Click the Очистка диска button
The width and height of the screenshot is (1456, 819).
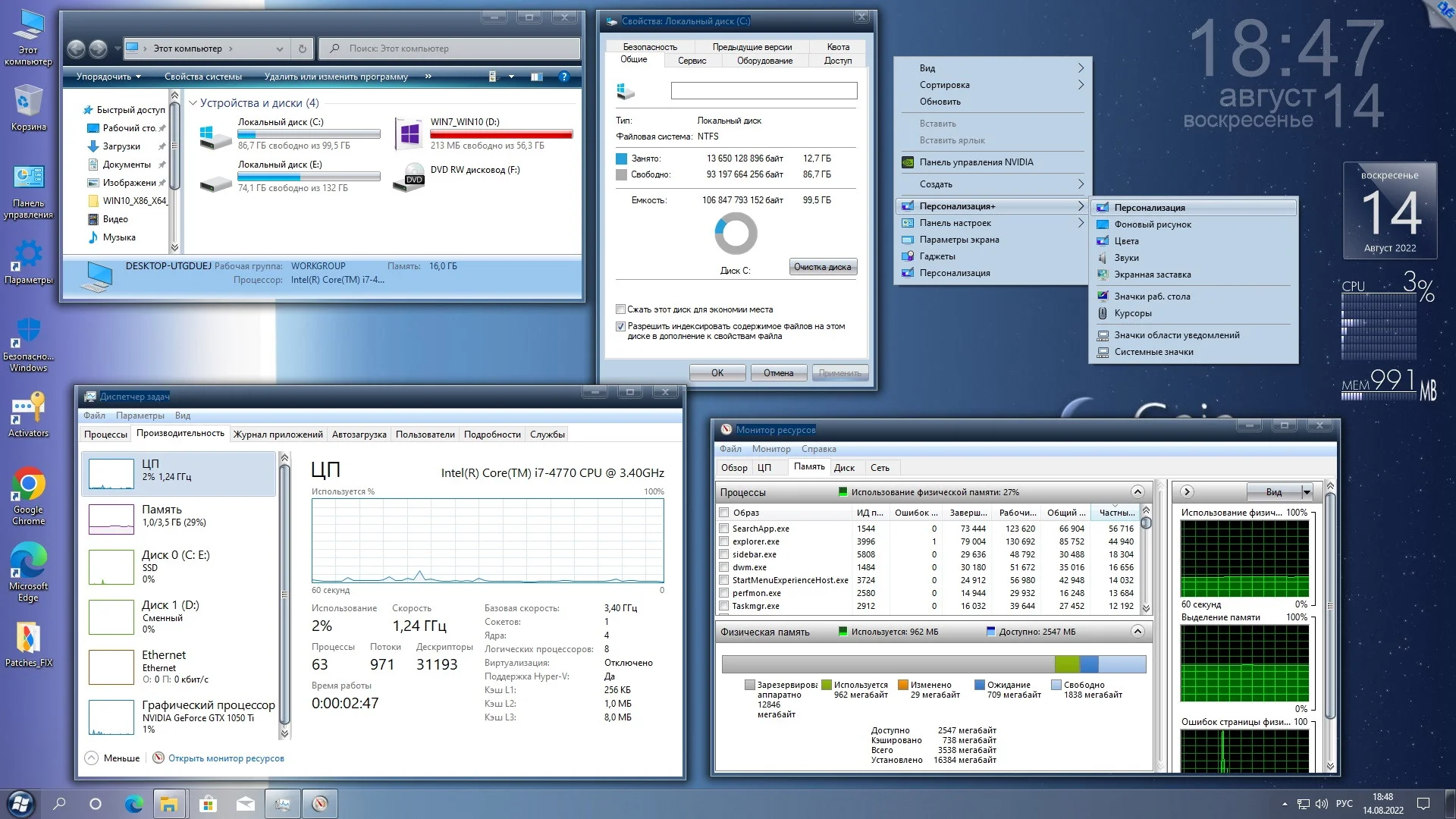pyautogui.click(x=823, y=267)
